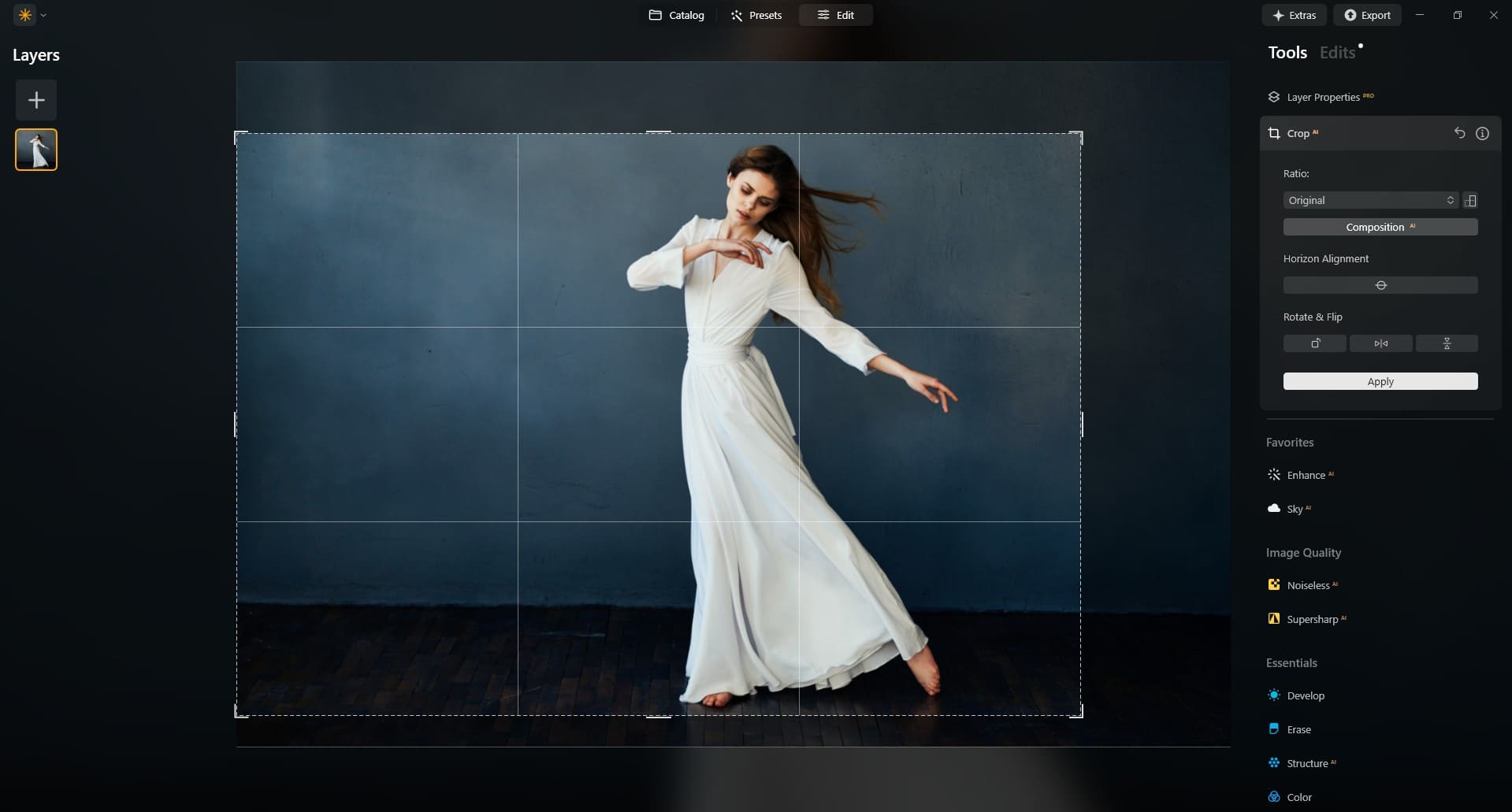Apply the current crop

point(1380,381)
